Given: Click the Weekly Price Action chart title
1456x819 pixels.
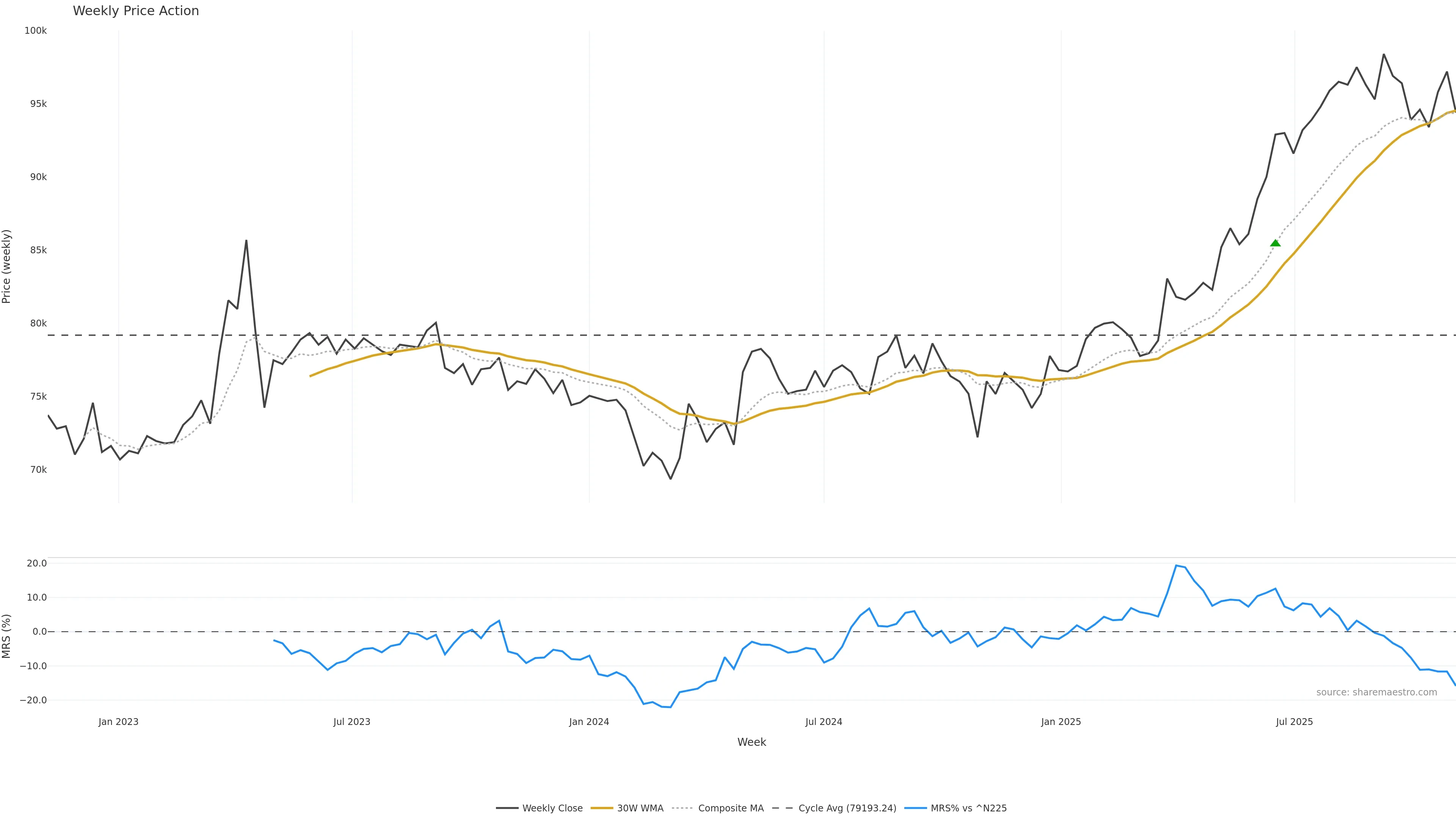Looking at the screenshot, I should pyautogui.click(x=136, y=11).
